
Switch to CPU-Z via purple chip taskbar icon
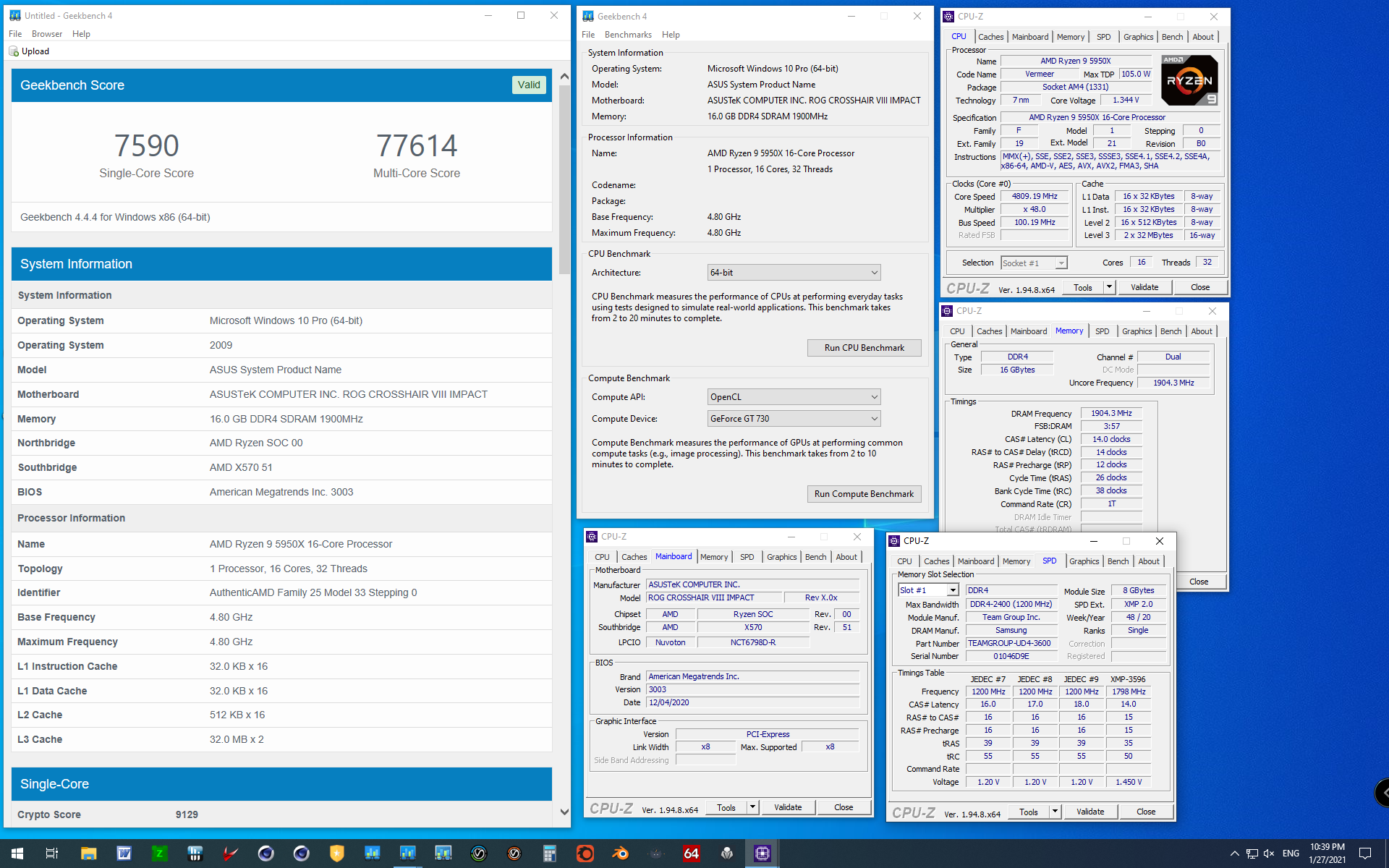(x=763, y=854)
